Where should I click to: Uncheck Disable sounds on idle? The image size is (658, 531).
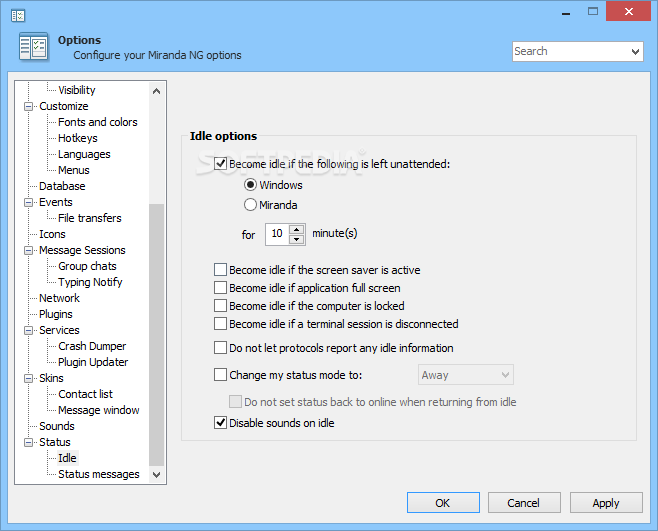point(220,422)
